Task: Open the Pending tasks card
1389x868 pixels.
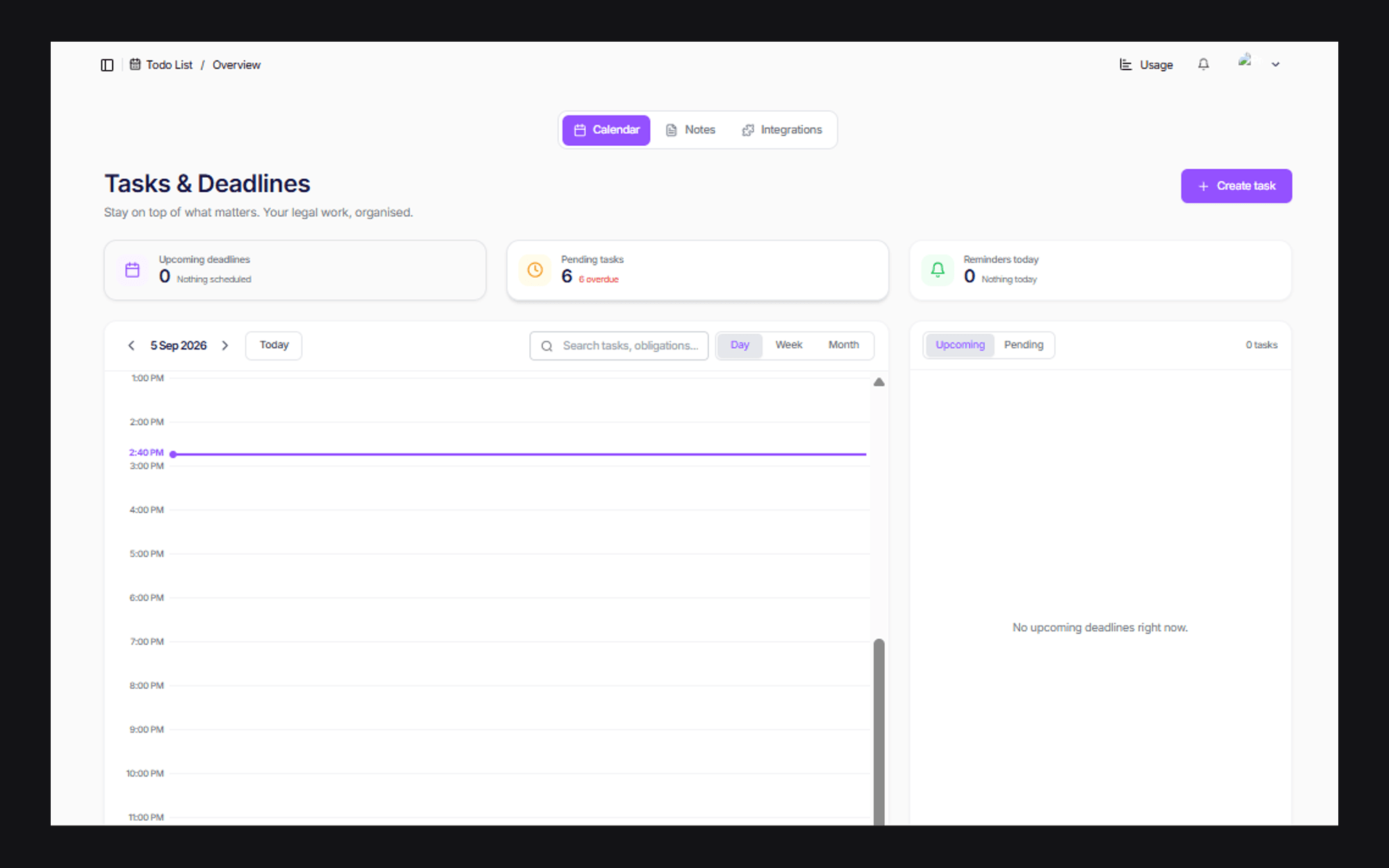Action: tap(697, 270)
